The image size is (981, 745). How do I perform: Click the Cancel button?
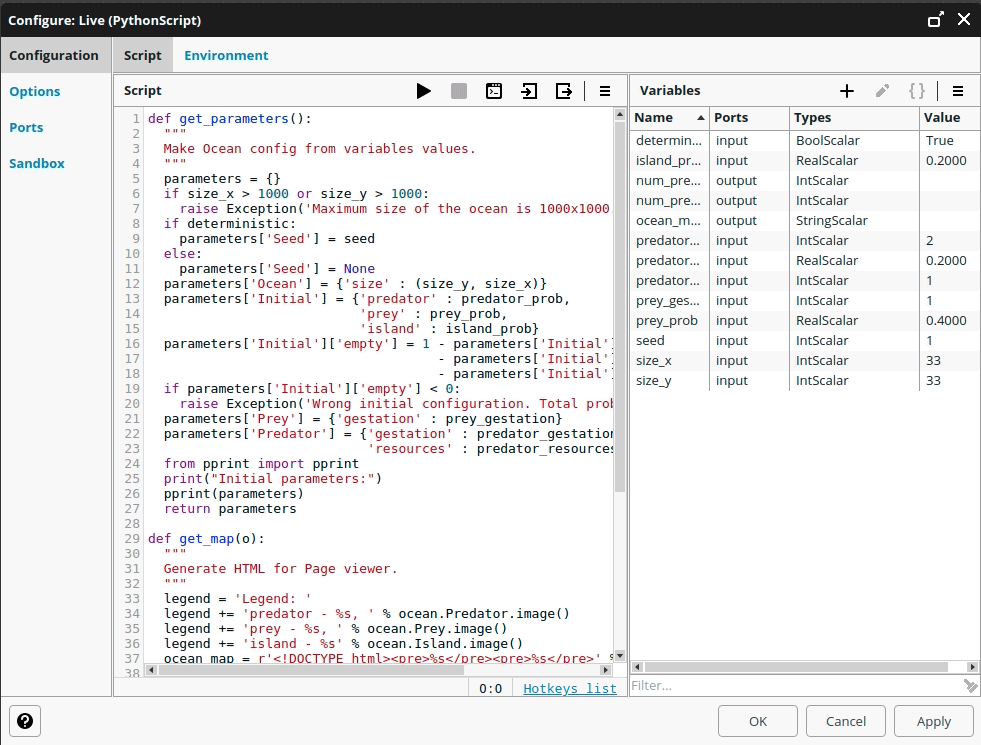[x=846, y=721]
